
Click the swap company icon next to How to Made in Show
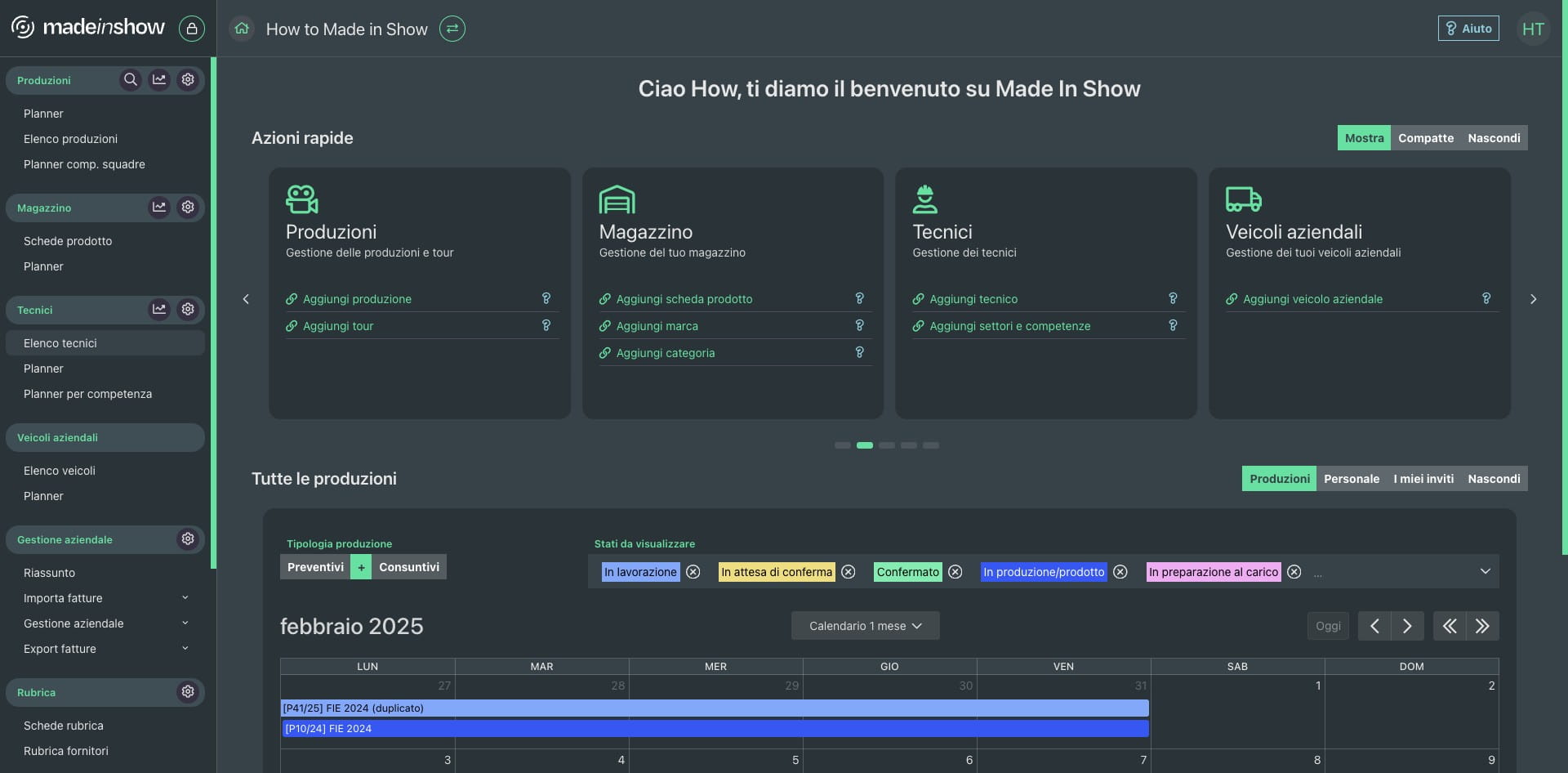[452, 29]
